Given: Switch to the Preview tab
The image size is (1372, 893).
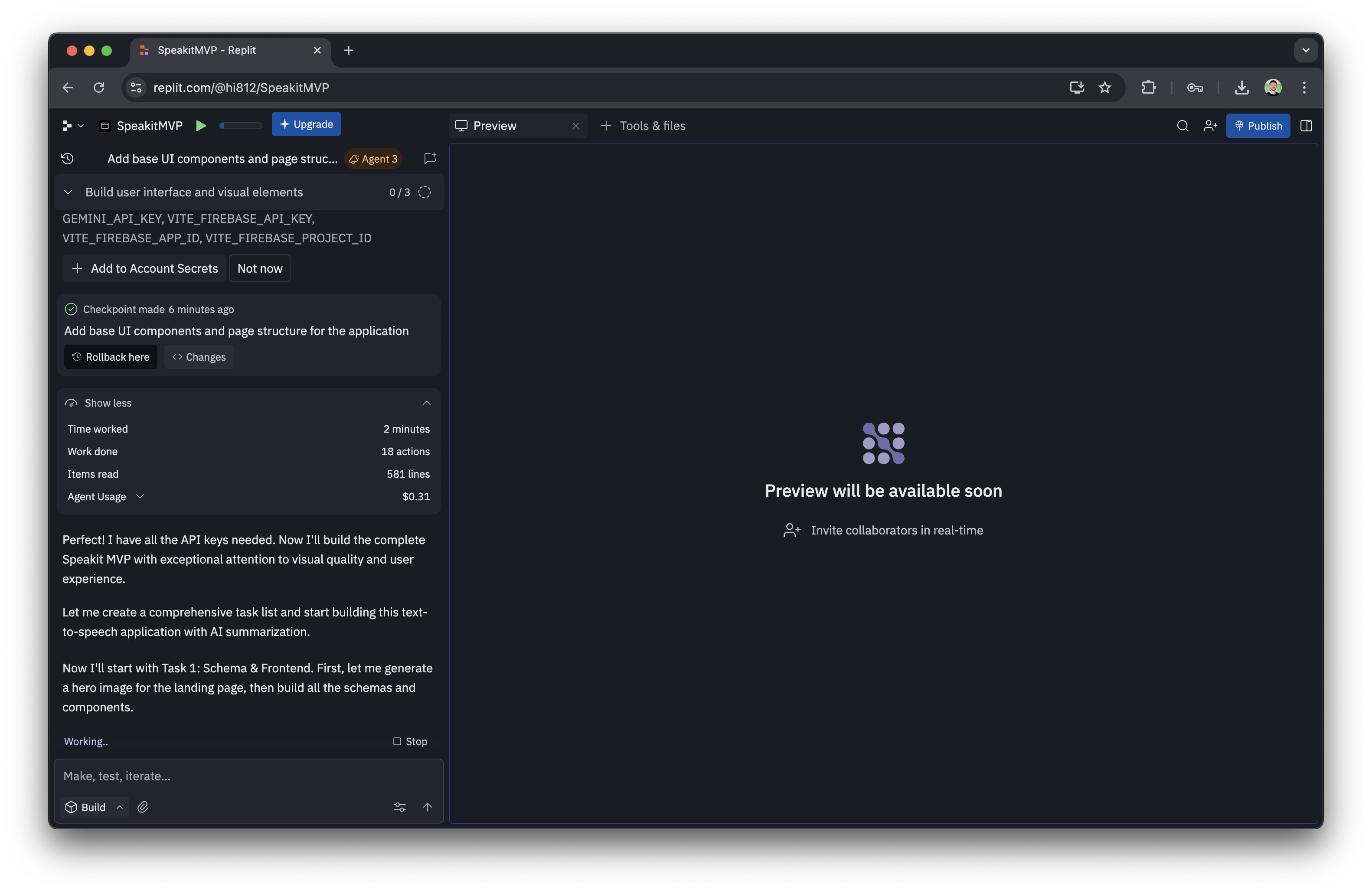Looking at the screenshot, I should point(495,126).
